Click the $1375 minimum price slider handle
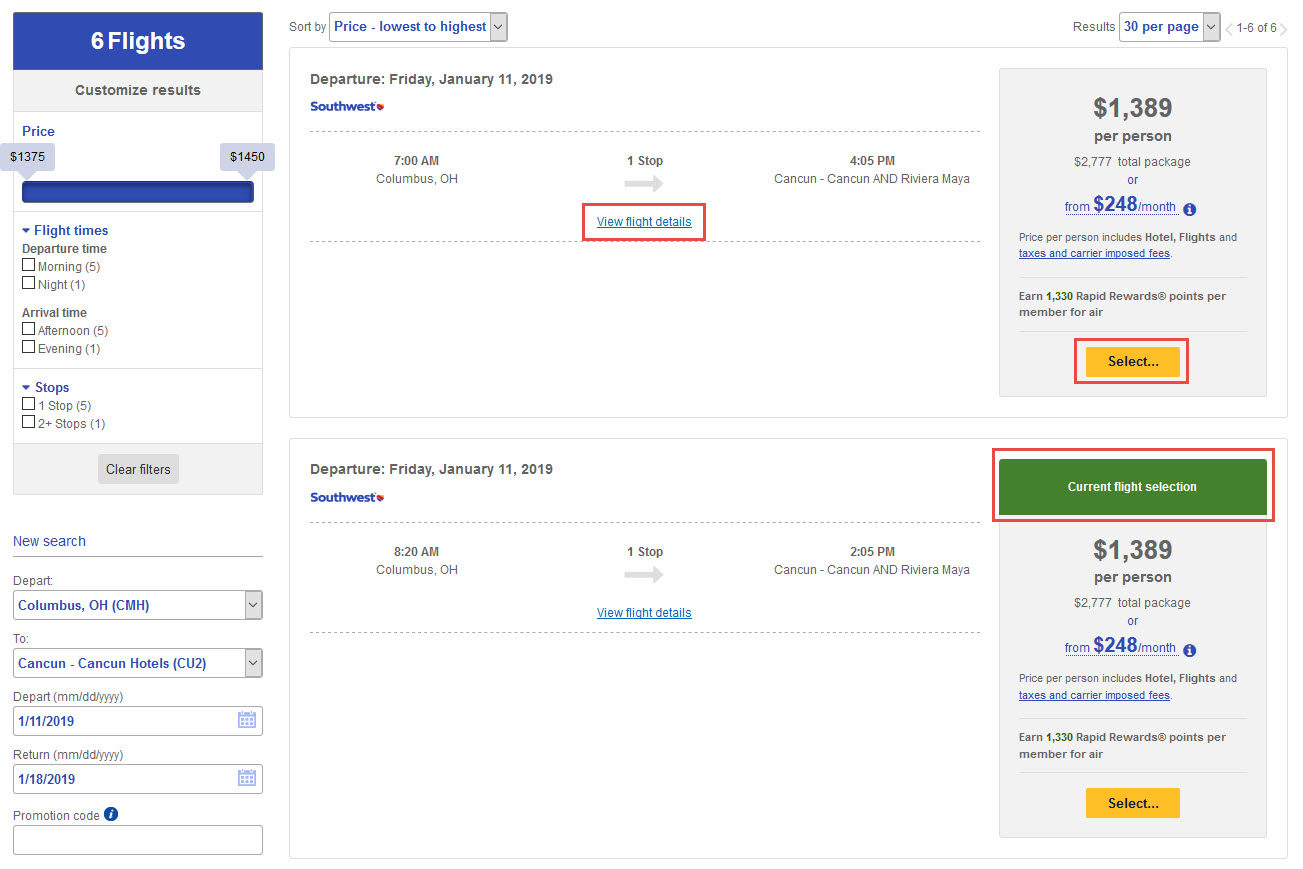1303x869 pixels. (28, 157)
